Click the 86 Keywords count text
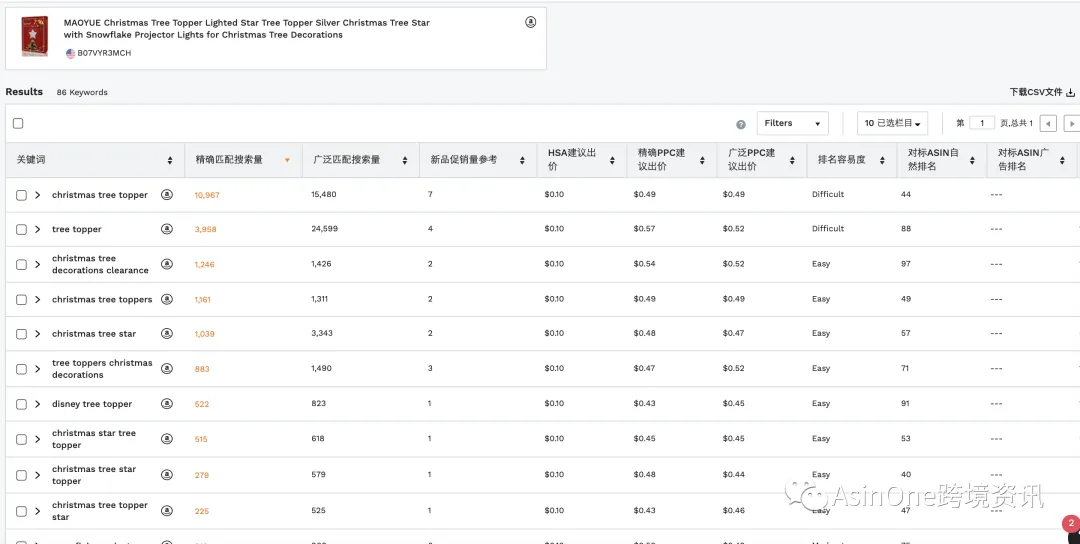The image size is (1080, 544). point(82,92)
